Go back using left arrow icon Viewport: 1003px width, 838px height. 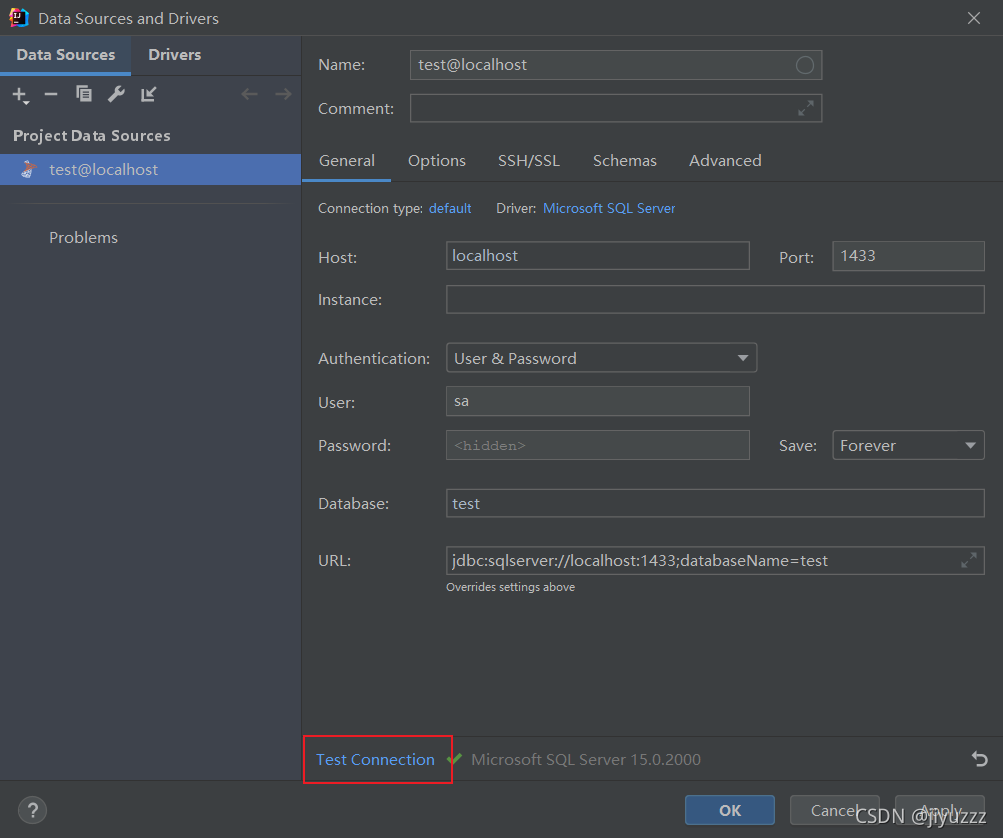click(249, 95)
